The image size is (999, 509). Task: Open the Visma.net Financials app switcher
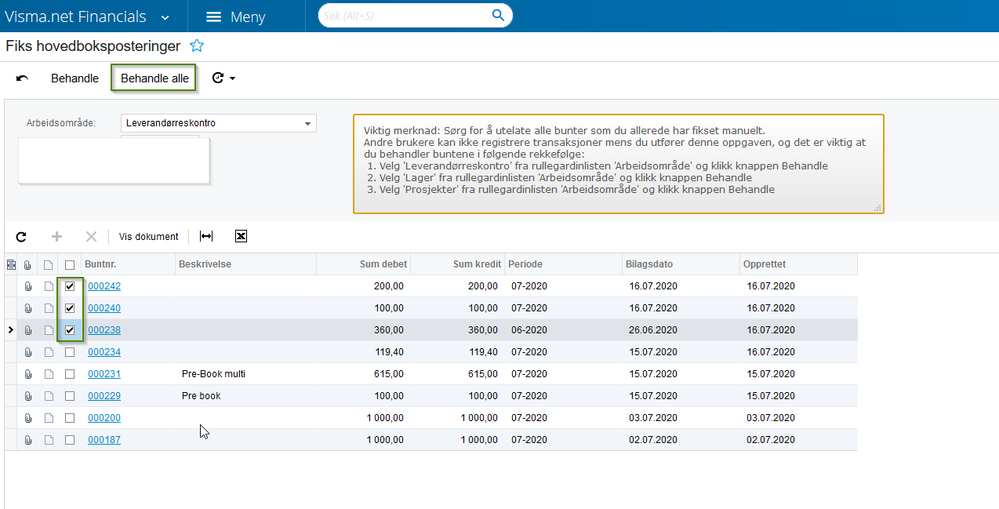point(165,17)
